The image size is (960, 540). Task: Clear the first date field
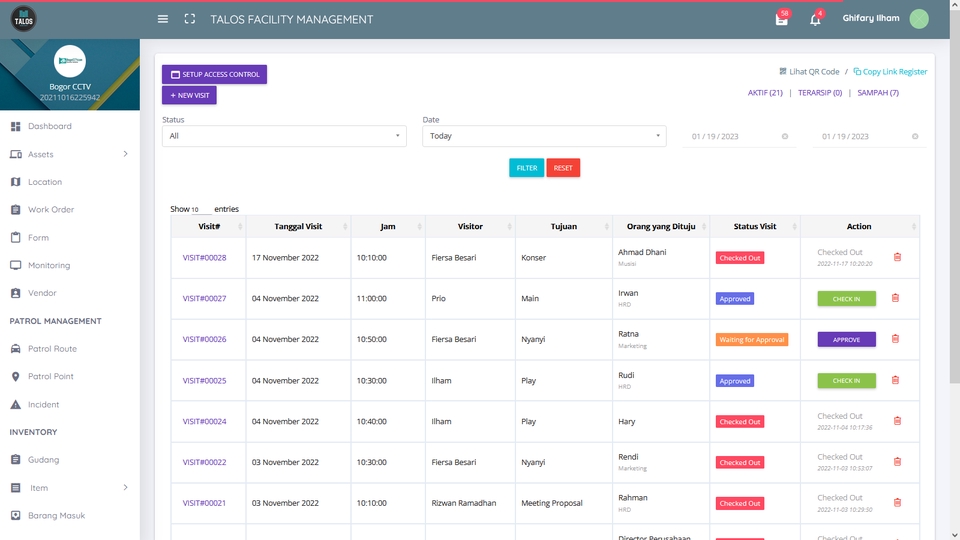tap(785, 137)
